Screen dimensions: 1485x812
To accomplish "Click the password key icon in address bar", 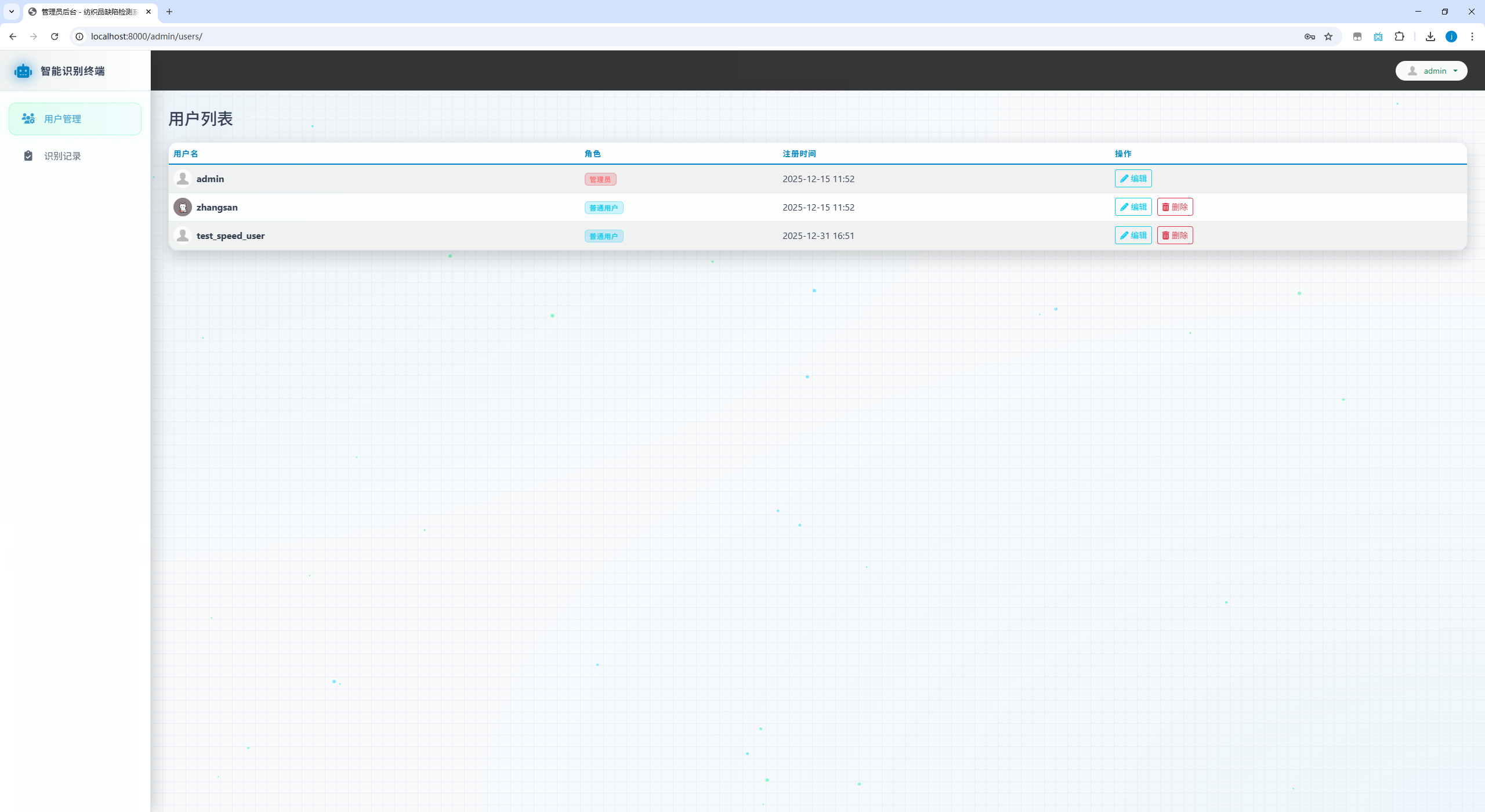I will pos(1309,37).
